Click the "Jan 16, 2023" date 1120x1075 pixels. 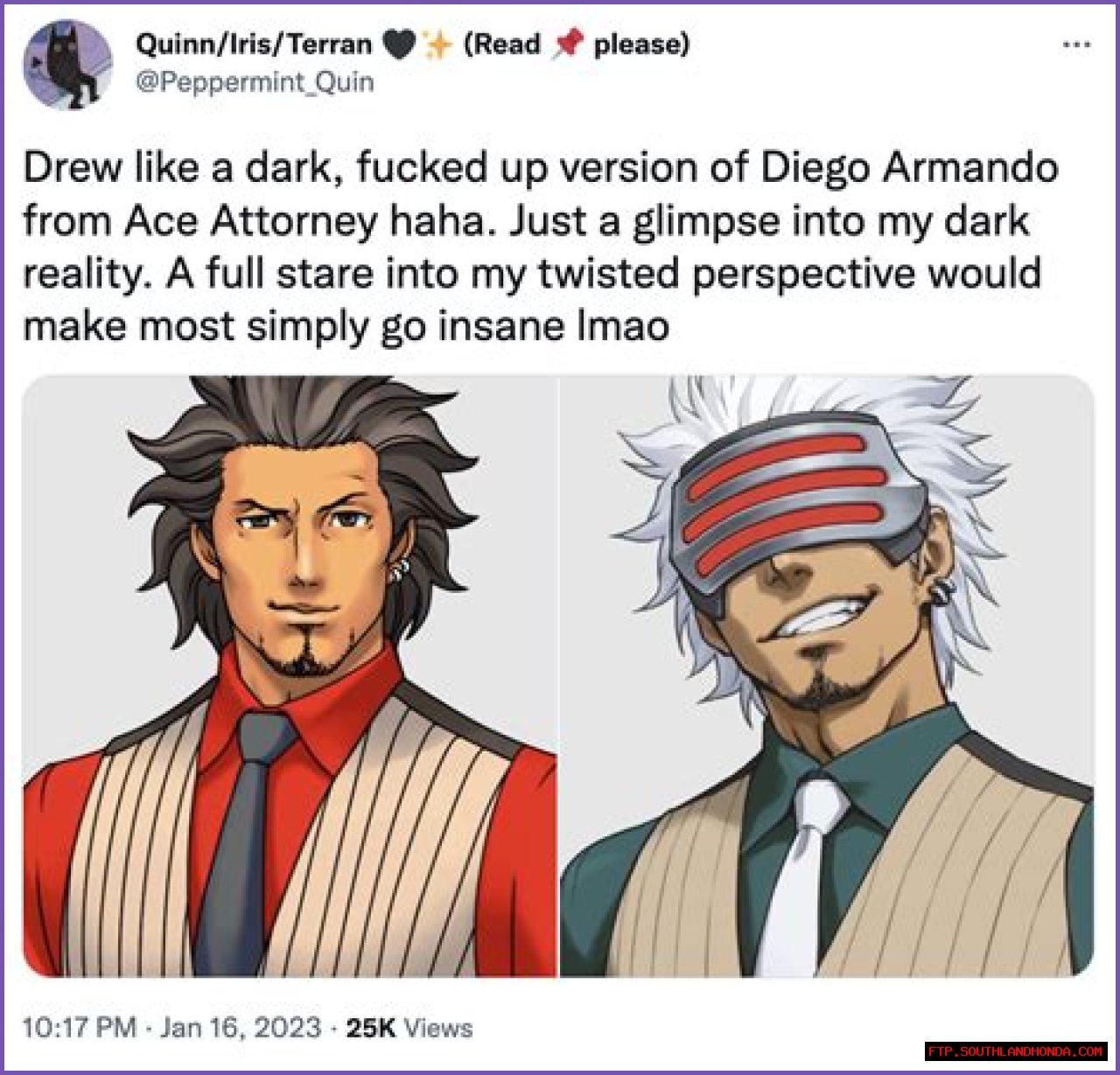click(241, 1027)
